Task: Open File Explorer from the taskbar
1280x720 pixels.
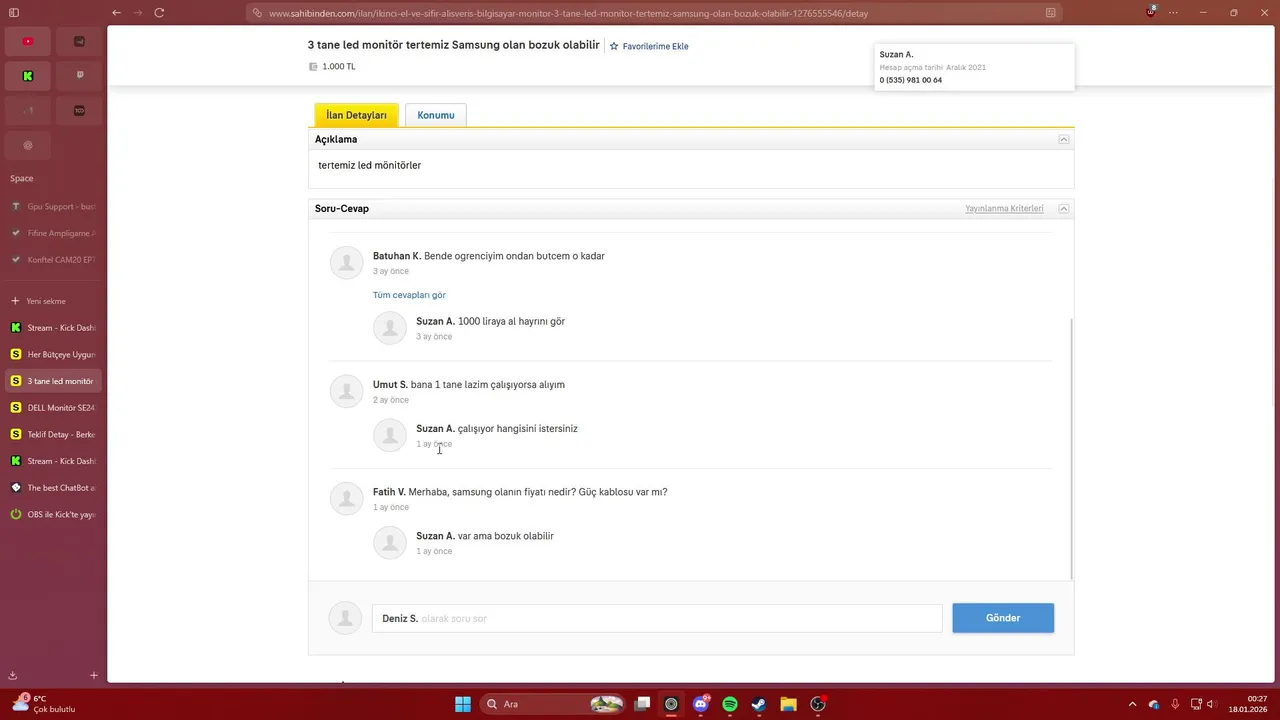Action: [788, 704]
